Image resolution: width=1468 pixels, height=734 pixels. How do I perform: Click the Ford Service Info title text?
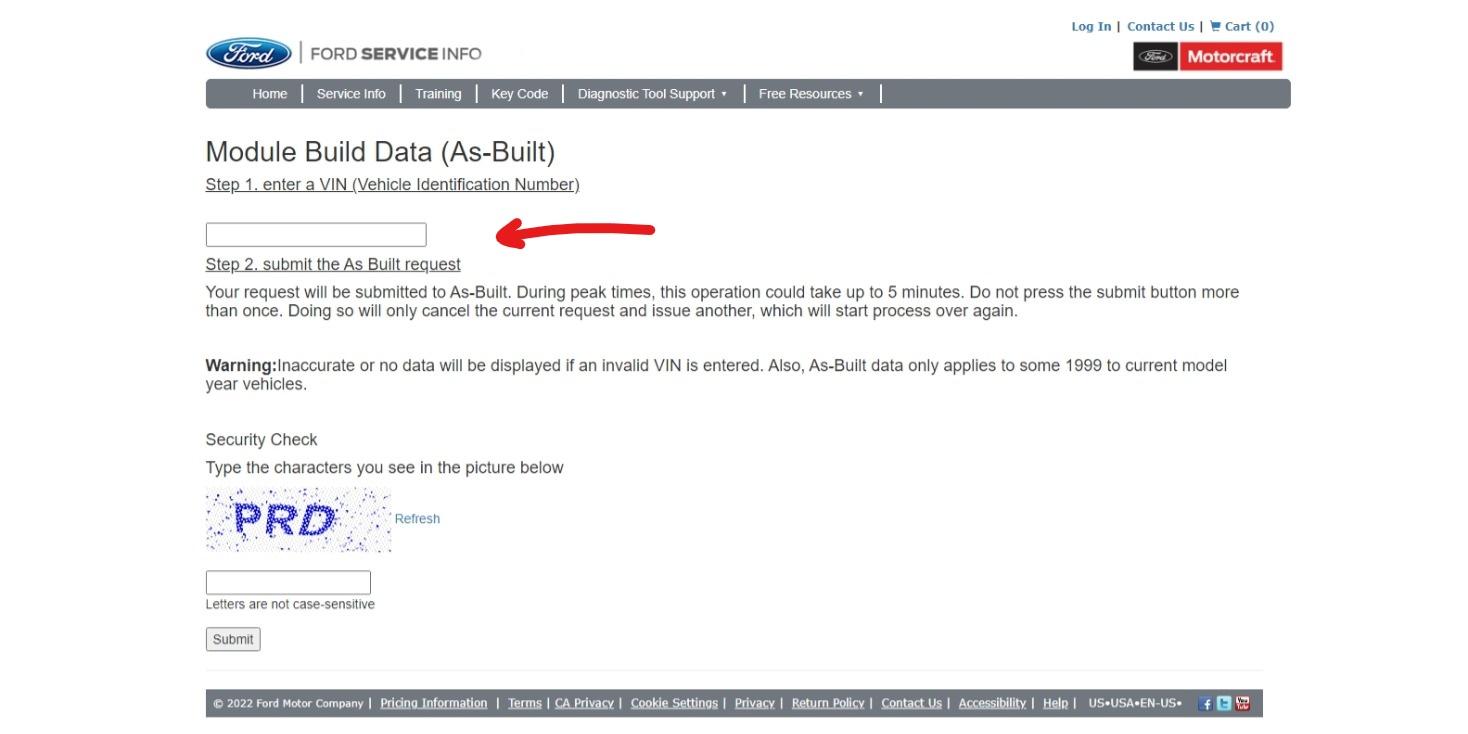pyautogui.click(x=396, y=54)
